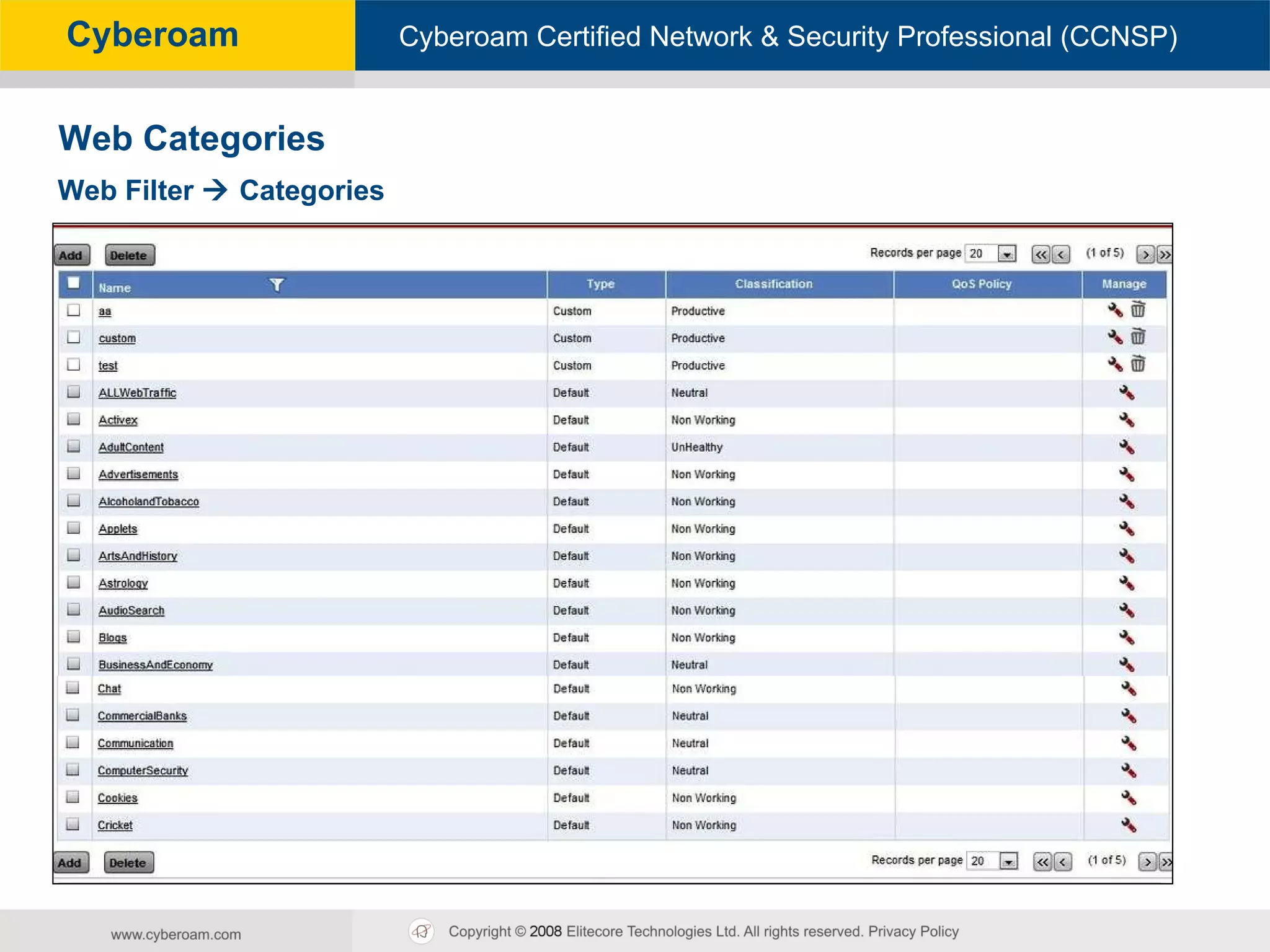Open wrench icon for Activex row
Image resolution: width=1270 pixels, height=952 pixels.
[x=1127, y=420]
